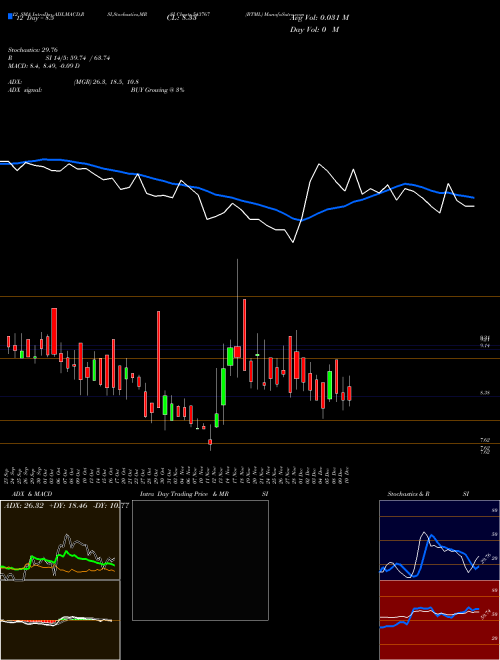The width and height of the screenshot is (500, 660).
Task: Click the blue 12 Day SMA legend square
Action: click(10, 17)
